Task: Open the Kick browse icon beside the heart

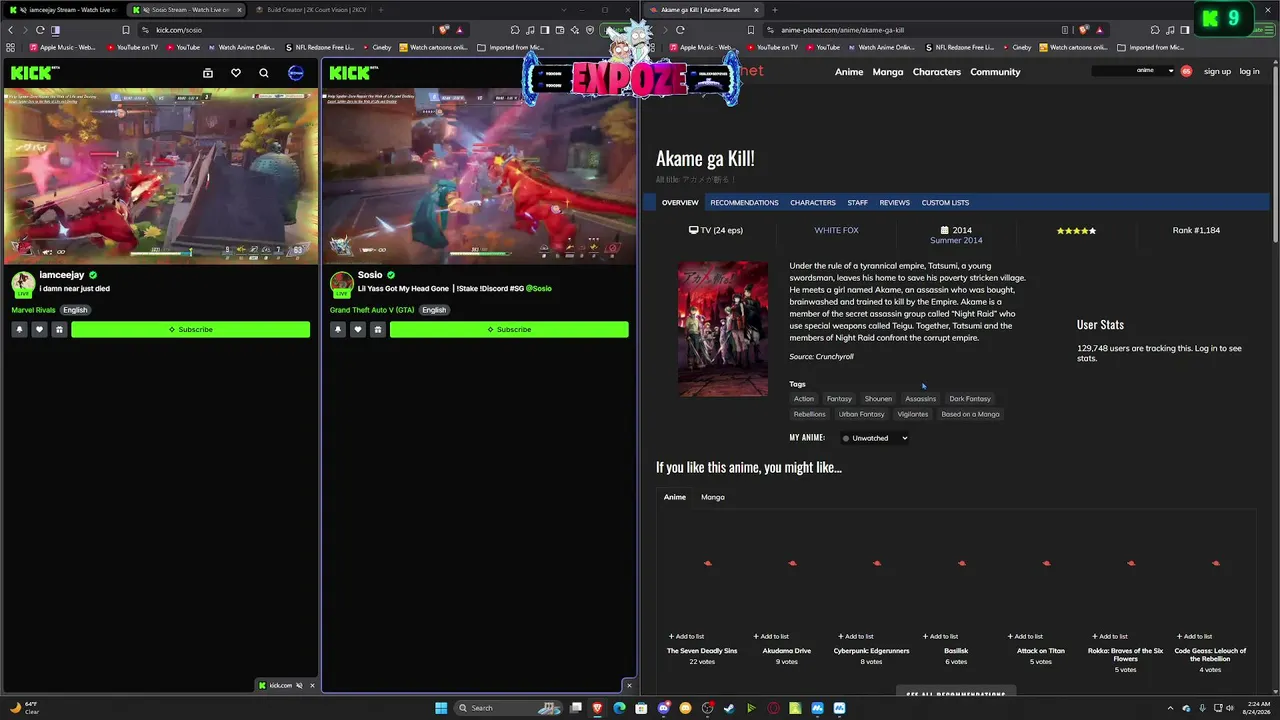Action: coord(208,72)
